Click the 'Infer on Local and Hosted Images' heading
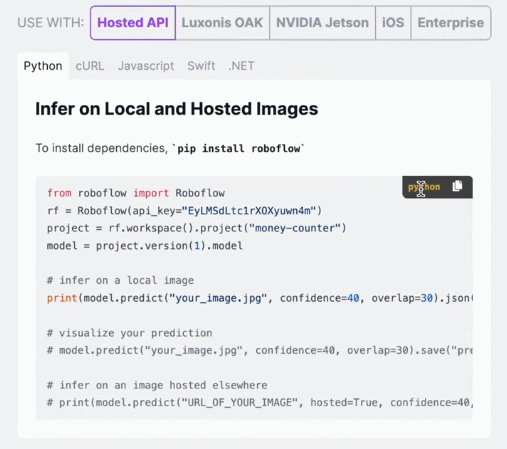The image size is (507, 449). [177, 109]
